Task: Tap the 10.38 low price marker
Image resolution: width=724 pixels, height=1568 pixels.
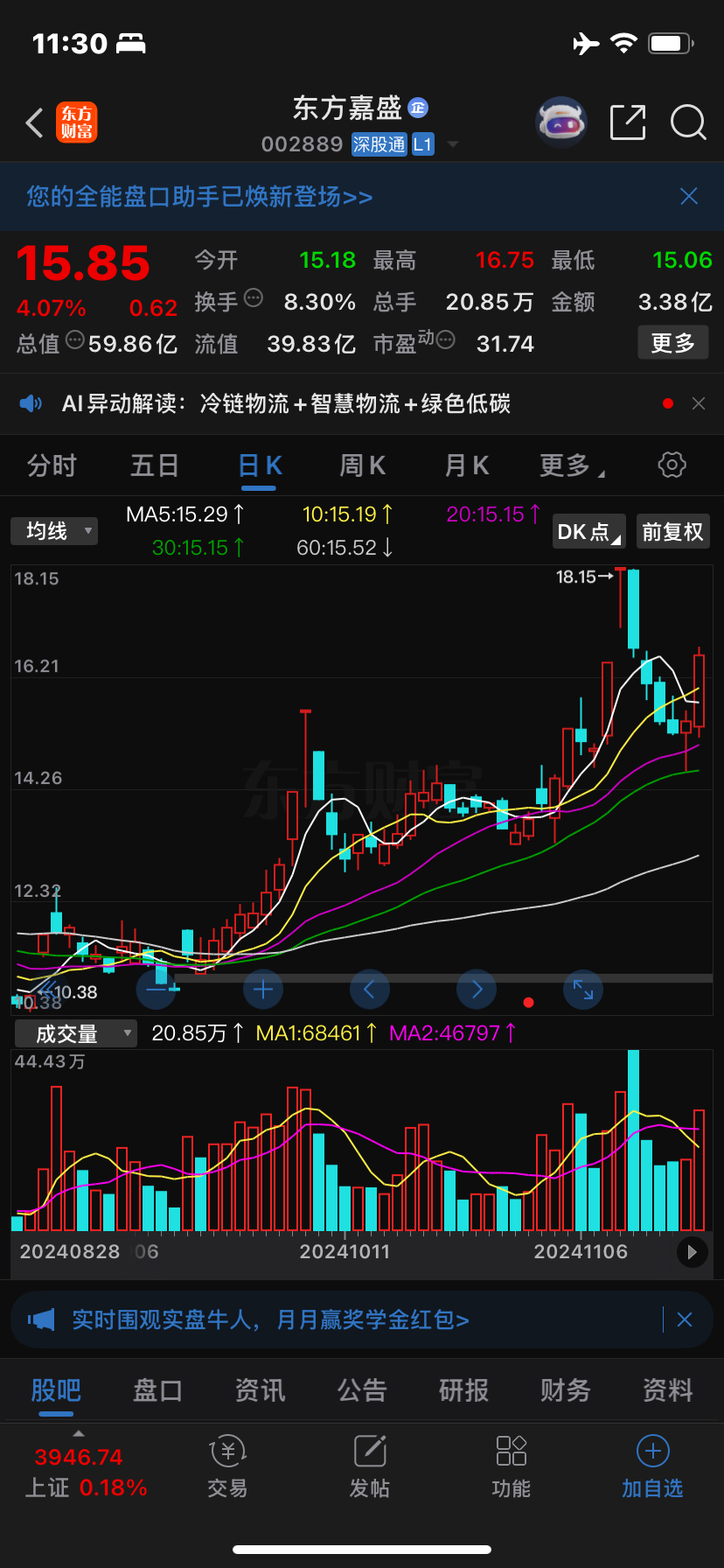Action: pyautogui.click(x=70, y=992)
